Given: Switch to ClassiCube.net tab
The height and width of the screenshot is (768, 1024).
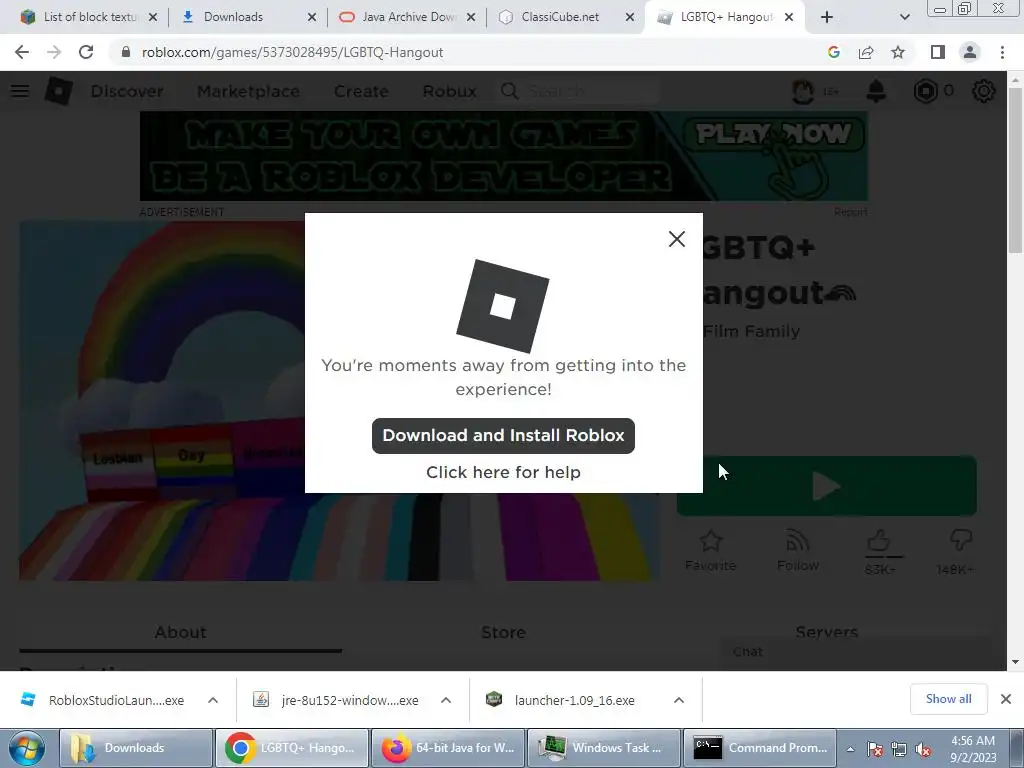Looking at the screenshot, I should point(560,17).
